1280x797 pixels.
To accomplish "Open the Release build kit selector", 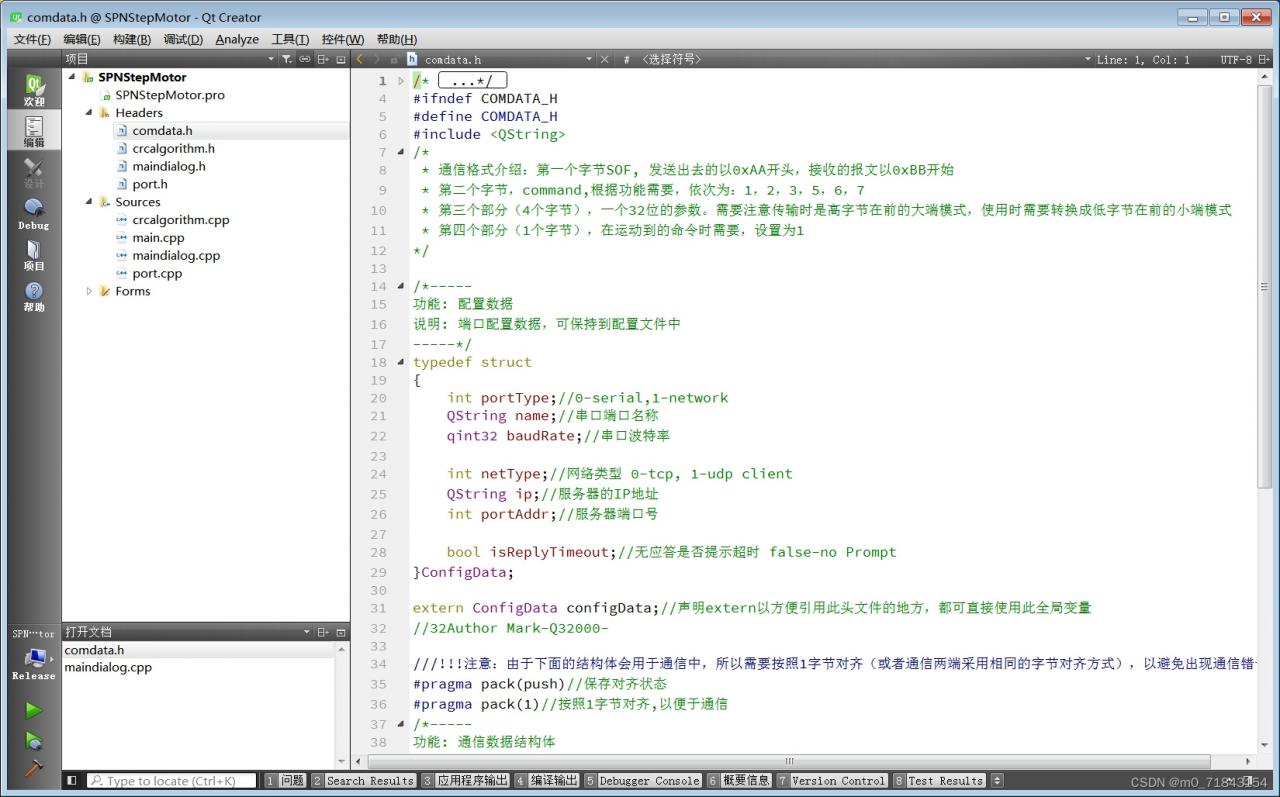I will pyautogui.click(x=34, y=663).
